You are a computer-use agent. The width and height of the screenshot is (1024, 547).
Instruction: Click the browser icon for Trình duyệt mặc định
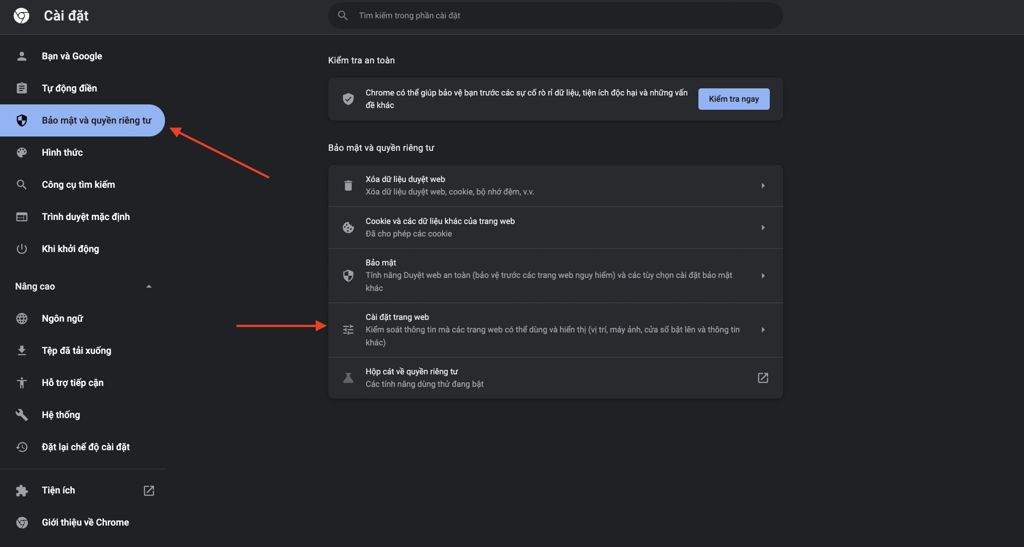[x=22, y=217]
